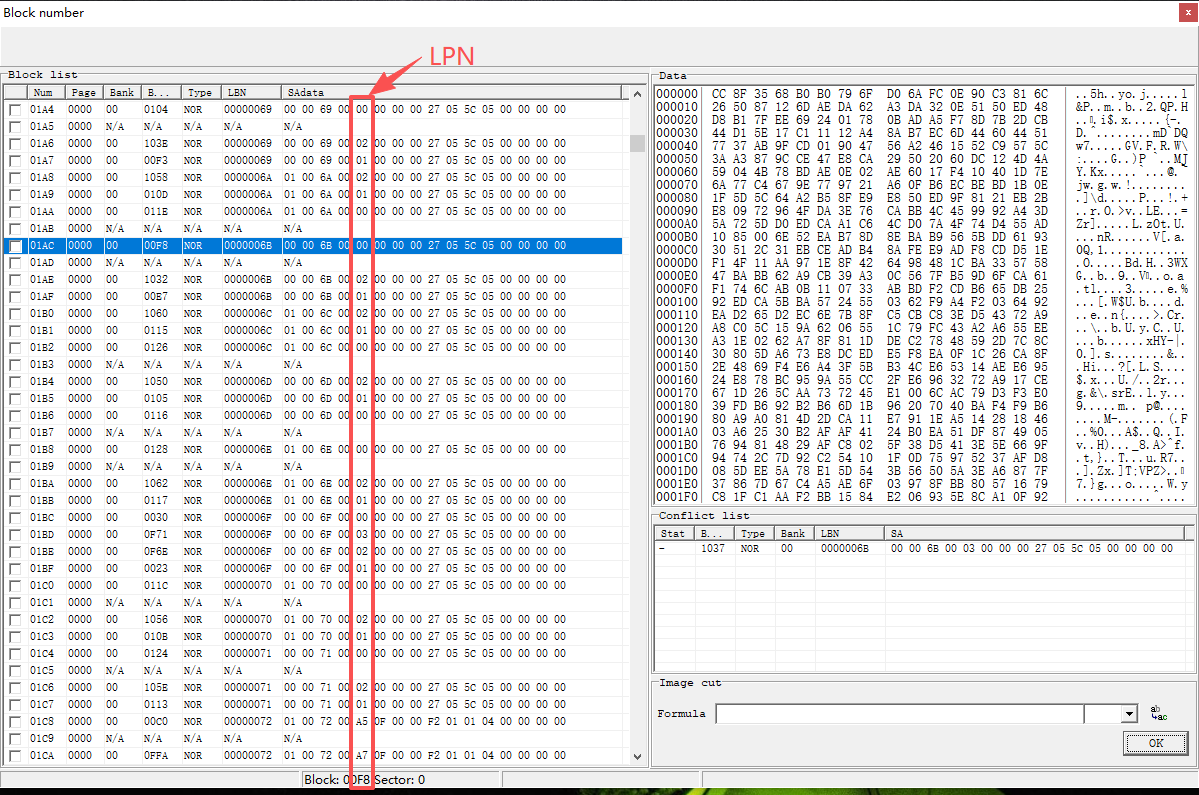Viewport: 1199px width, 795px height.
Task: Click the Block list scrollbar down arrow
Action: [637, 757]
